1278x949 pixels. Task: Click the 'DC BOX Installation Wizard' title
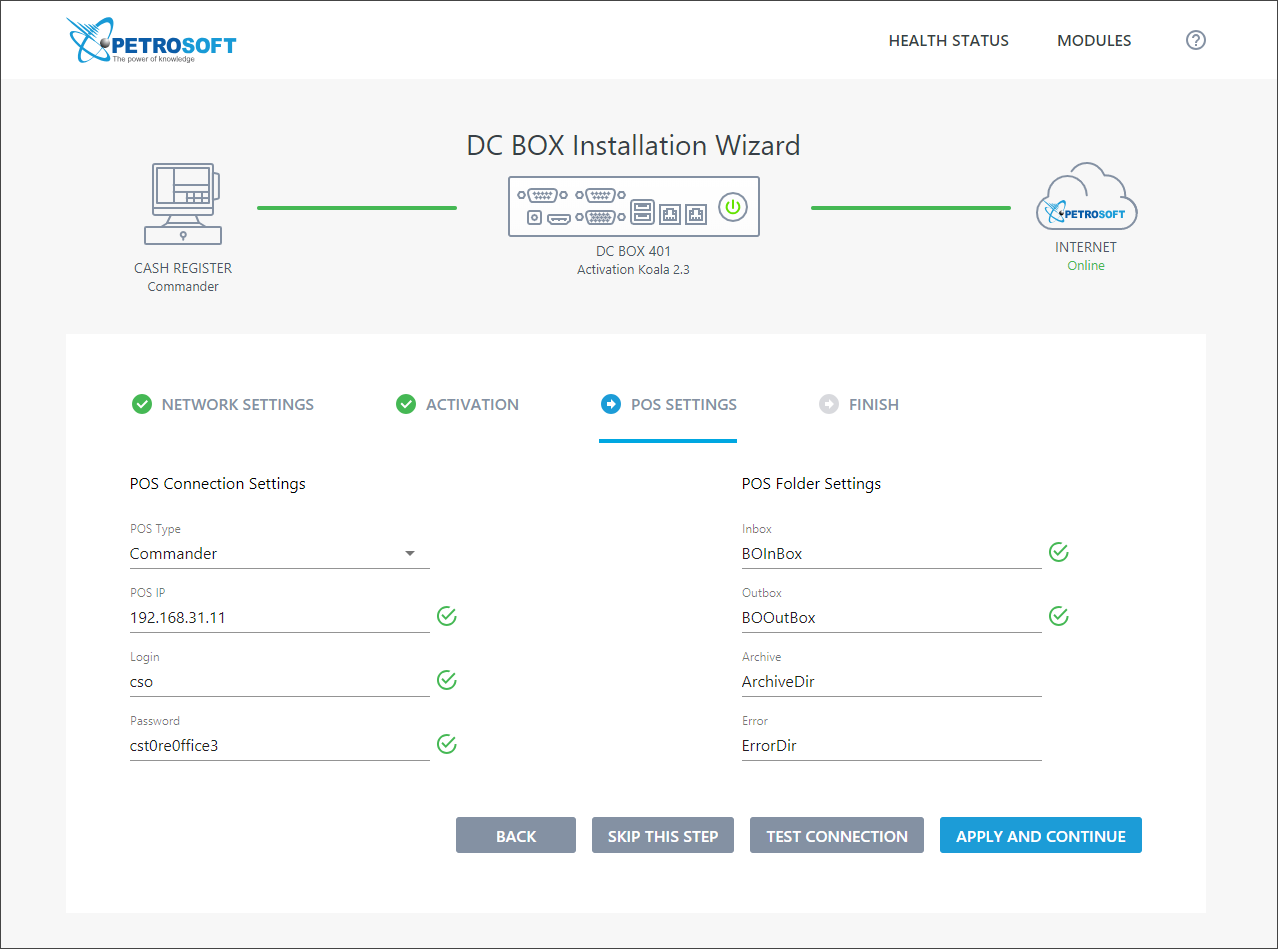[x=634, y=145]
